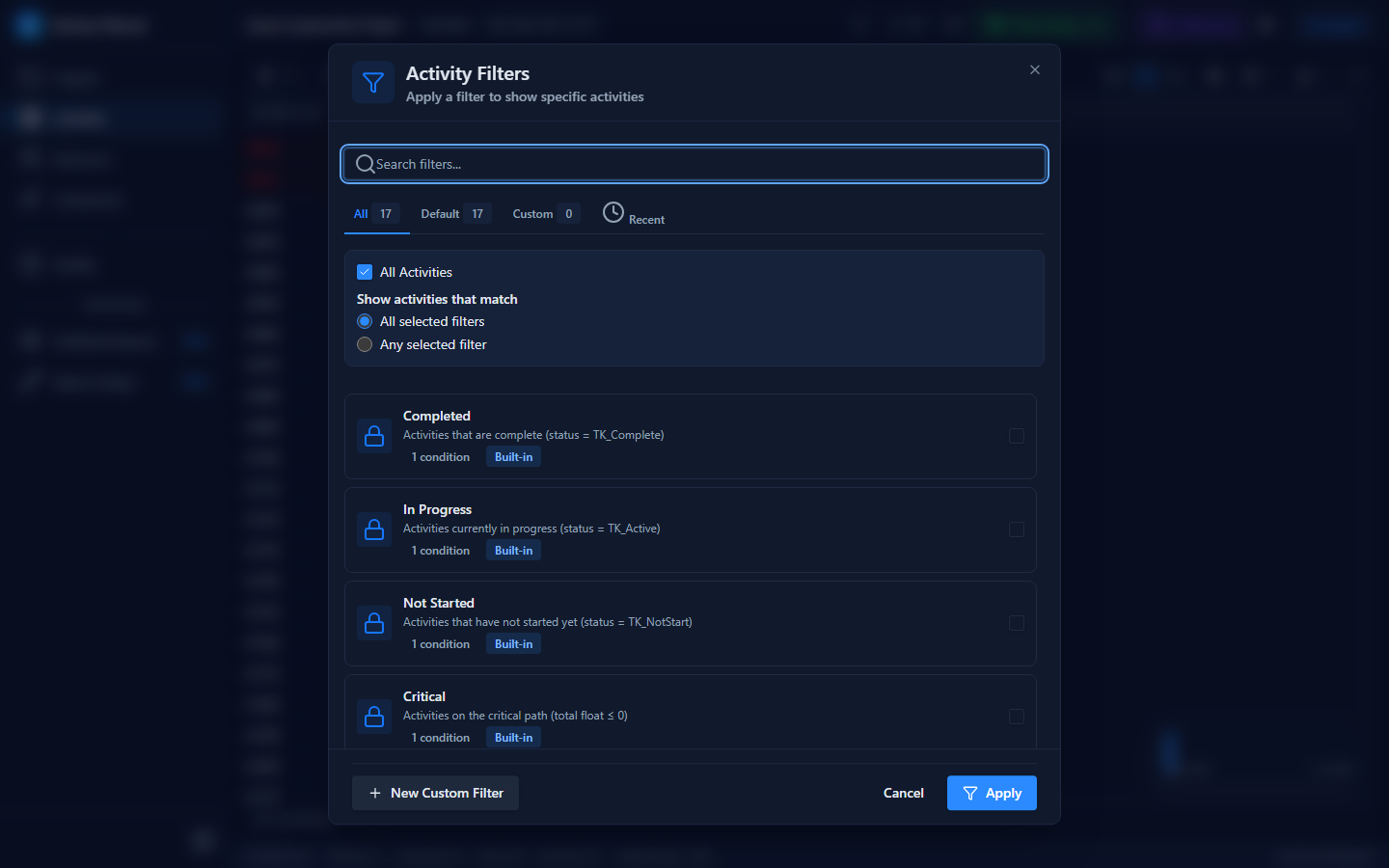Click the lock icon on the Not Started filter

pyautogui.click(x=374, y=624)
